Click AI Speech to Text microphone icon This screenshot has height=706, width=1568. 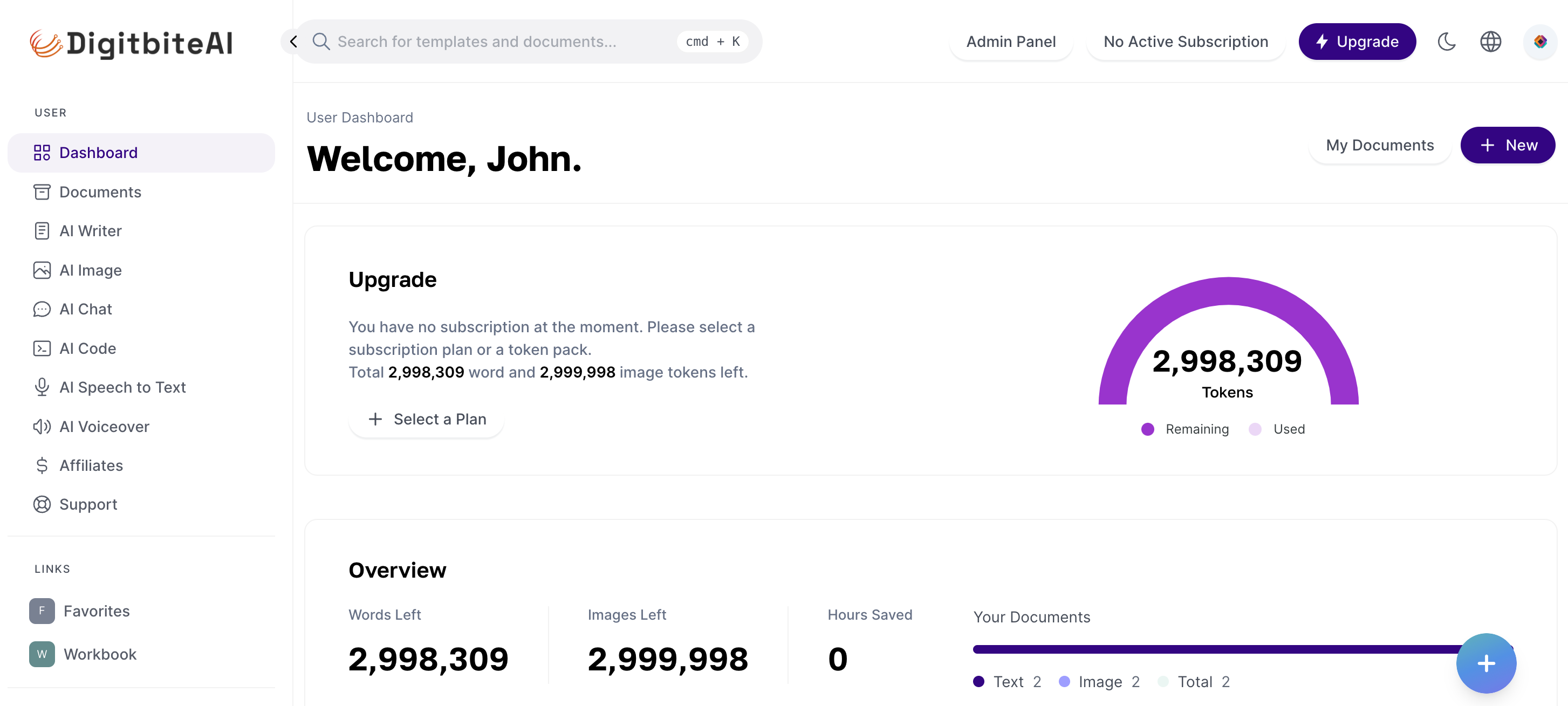tap(42, 387)
